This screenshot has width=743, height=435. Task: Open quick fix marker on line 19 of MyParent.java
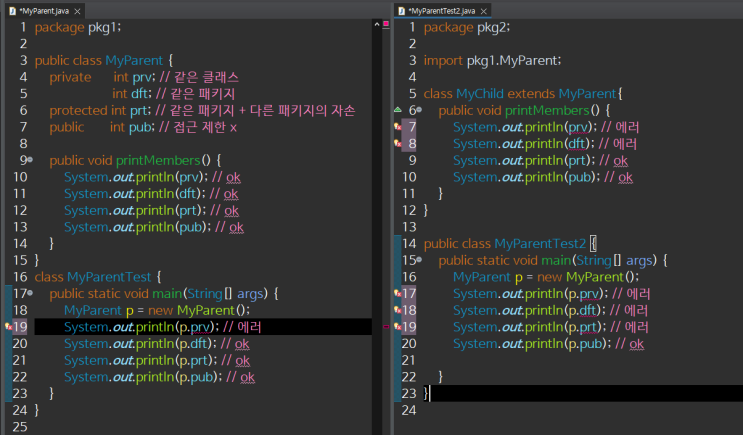[9, 326]
